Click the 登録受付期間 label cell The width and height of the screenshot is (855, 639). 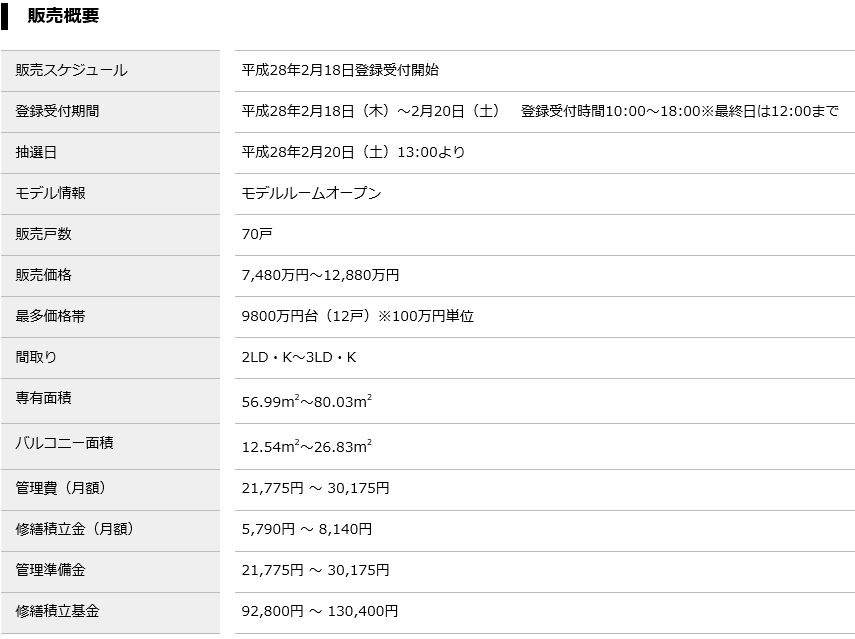pyautogui.click(x=57, y=111)
